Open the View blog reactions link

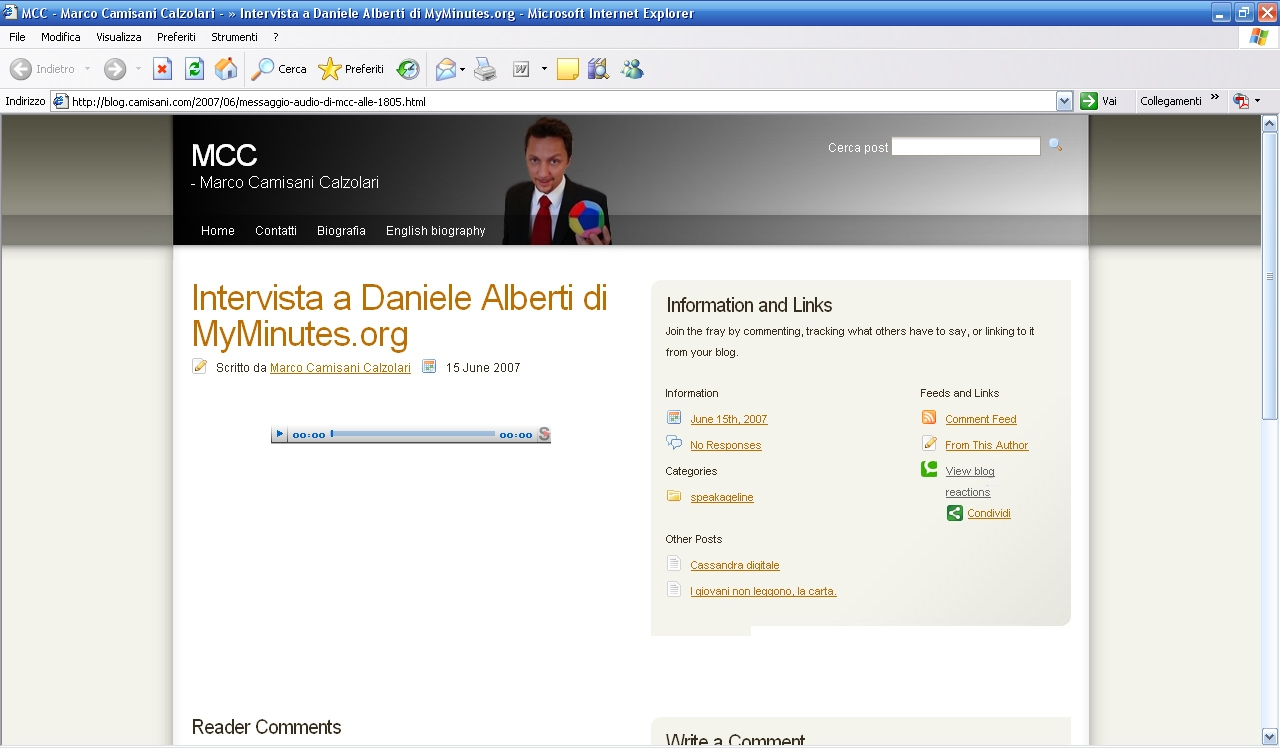970,481
